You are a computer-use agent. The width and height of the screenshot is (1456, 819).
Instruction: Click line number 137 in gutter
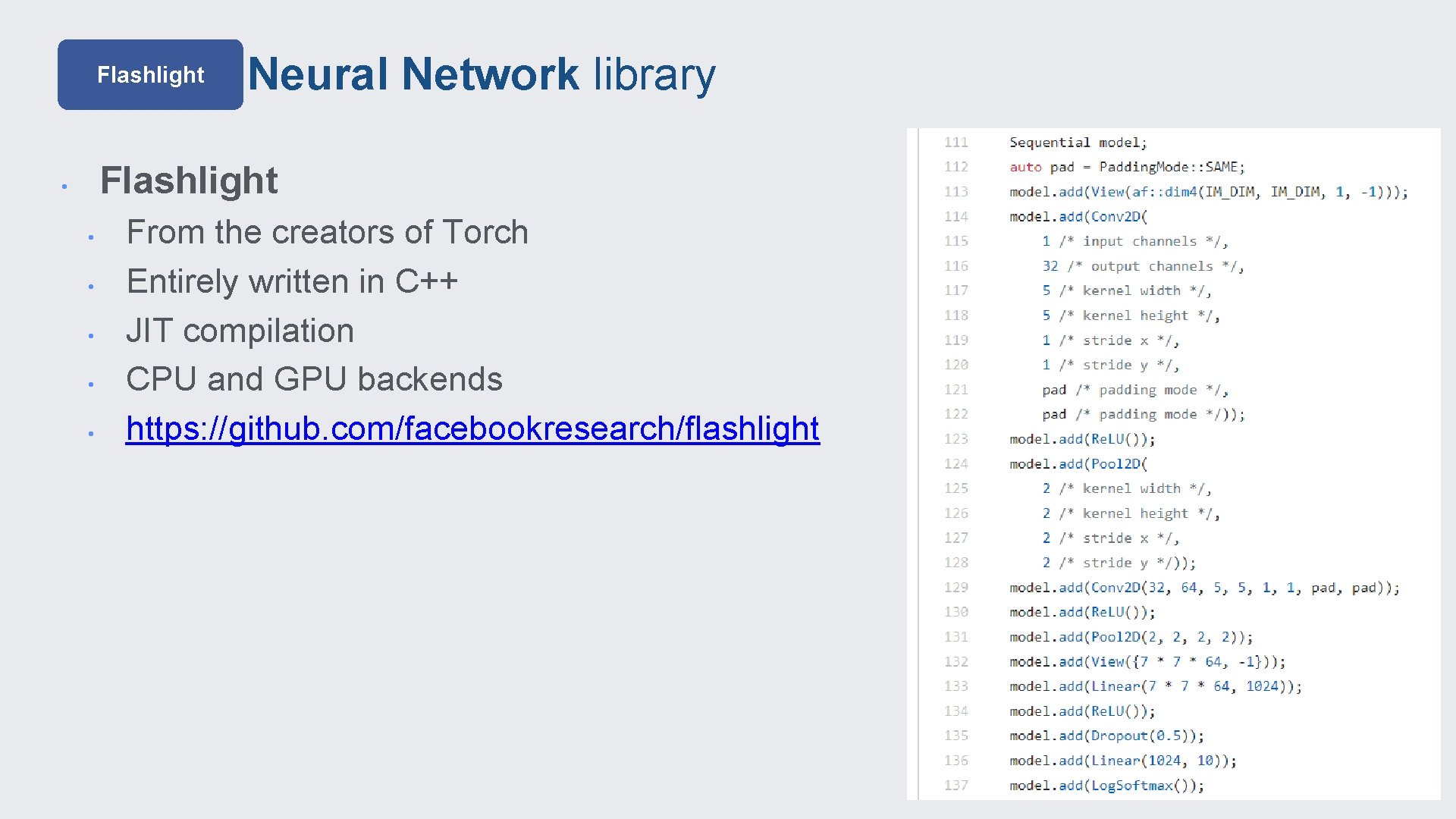(x=956, y=786)
